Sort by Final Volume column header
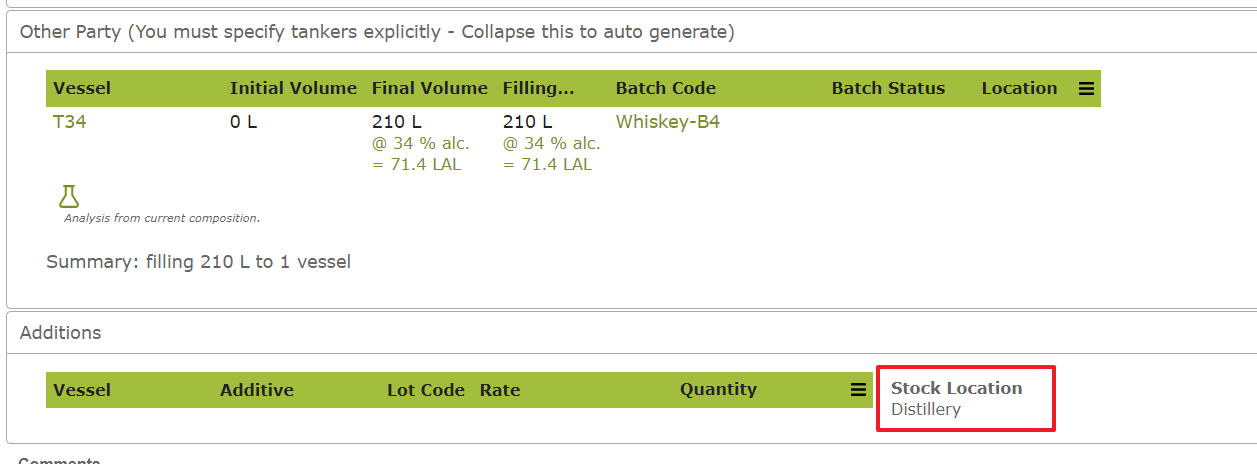 click(x=429, y=88)
